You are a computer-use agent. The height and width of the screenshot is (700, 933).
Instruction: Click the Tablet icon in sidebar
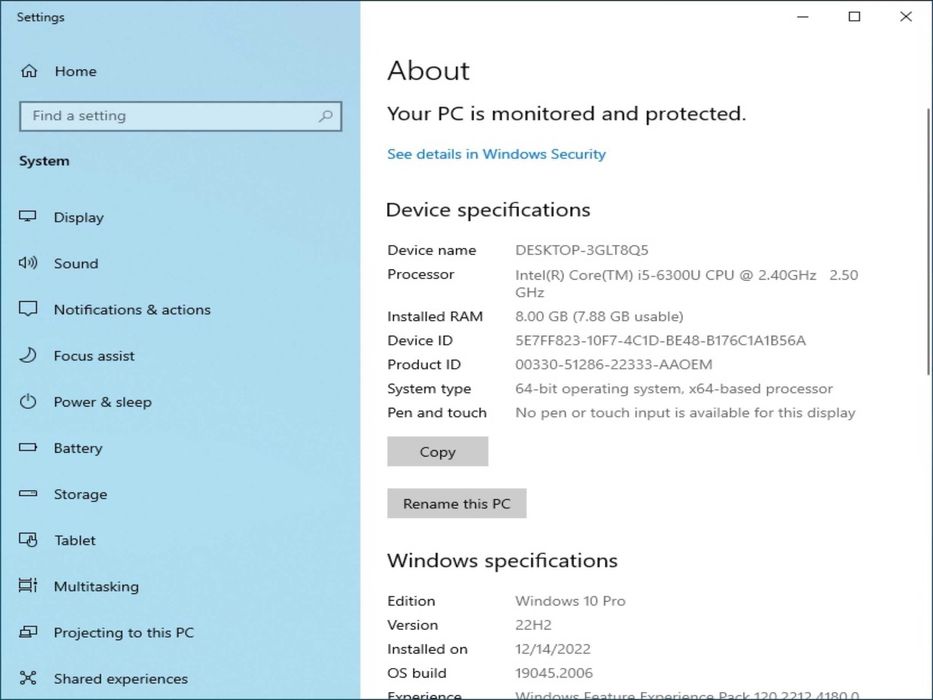click(x=28, y=540)
